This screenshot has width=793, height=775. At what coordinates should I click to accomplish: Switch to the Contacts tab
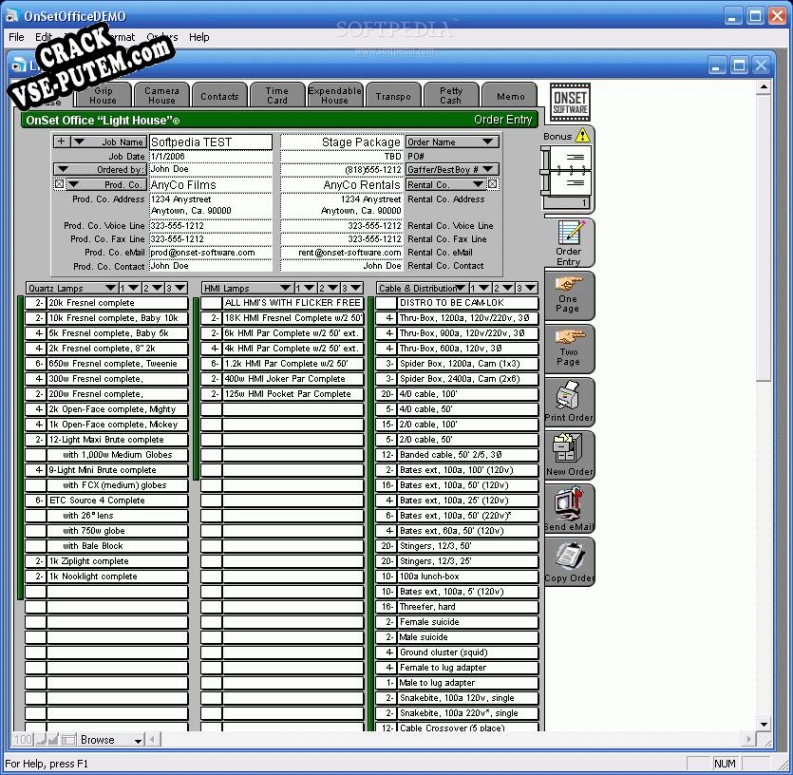tap(219, 96)
